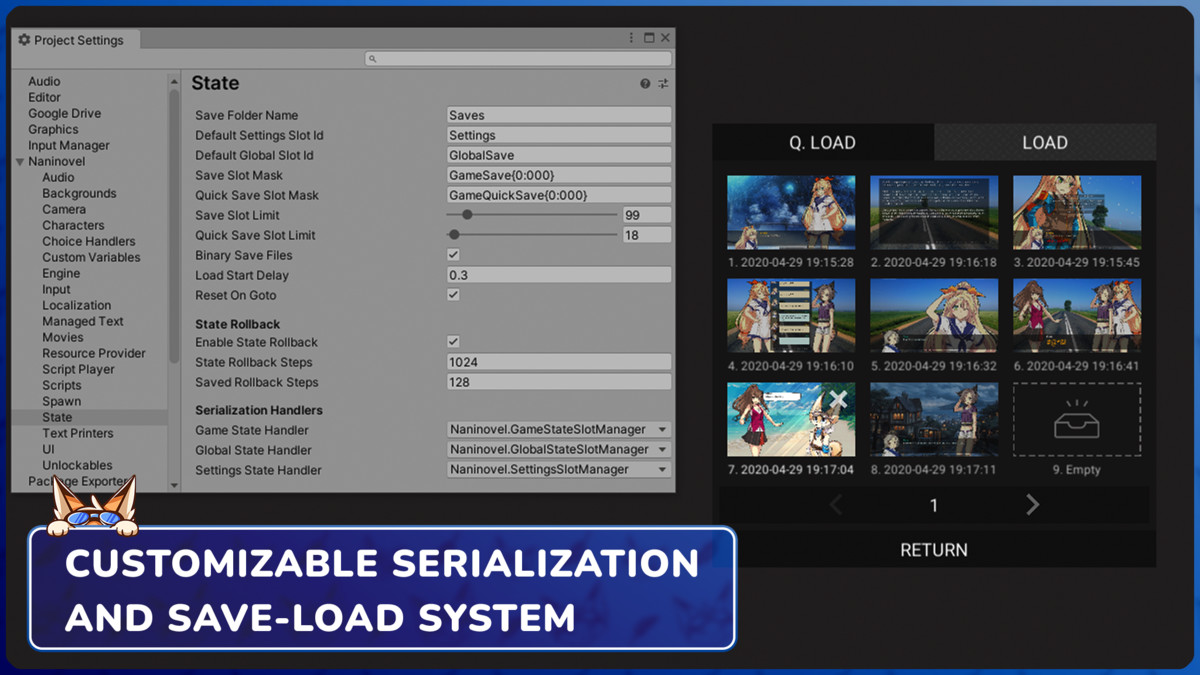Image resolution: width=1200 pixels, height=675 pixels.
Task: Load save slot 2 thumbnail
Action: tap(934, 212)
